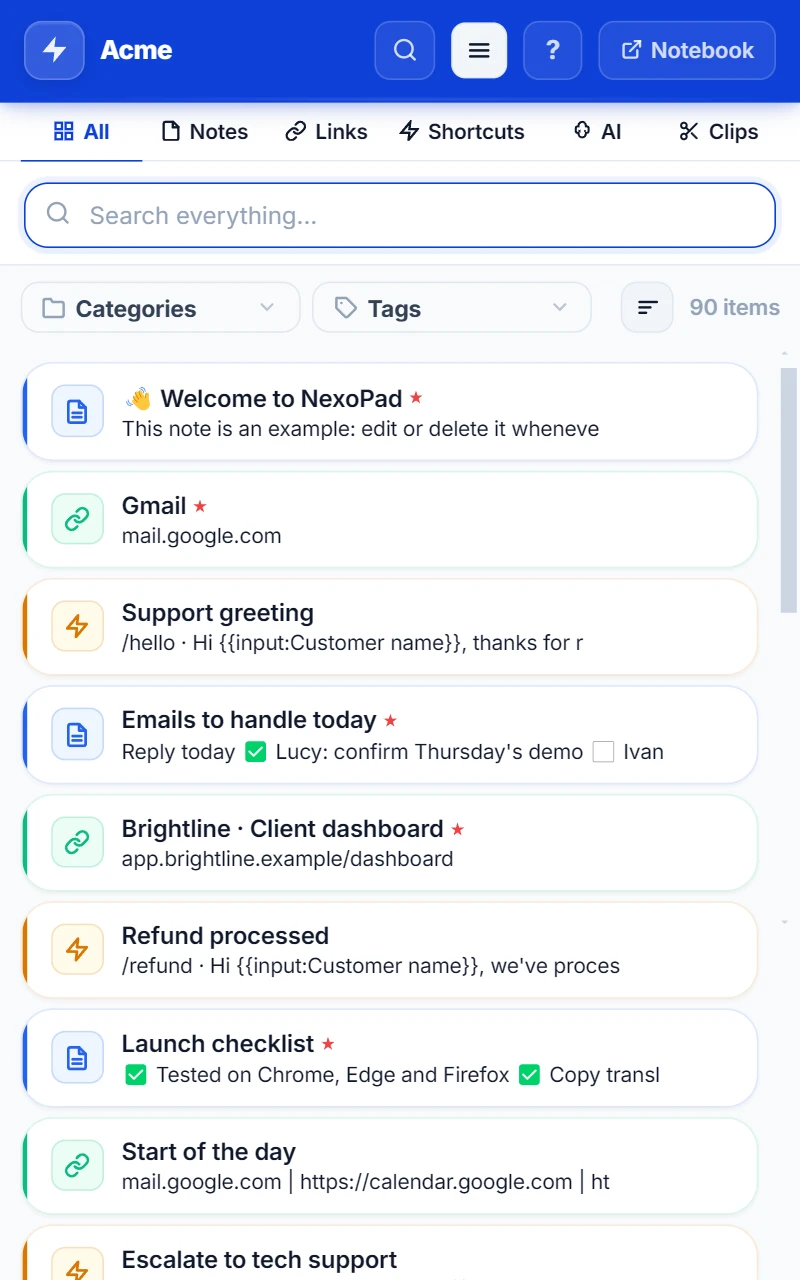This screenshot has width=800, height=1280.
Task: Focus the Search everything field
Action: [x=400, y=215]
